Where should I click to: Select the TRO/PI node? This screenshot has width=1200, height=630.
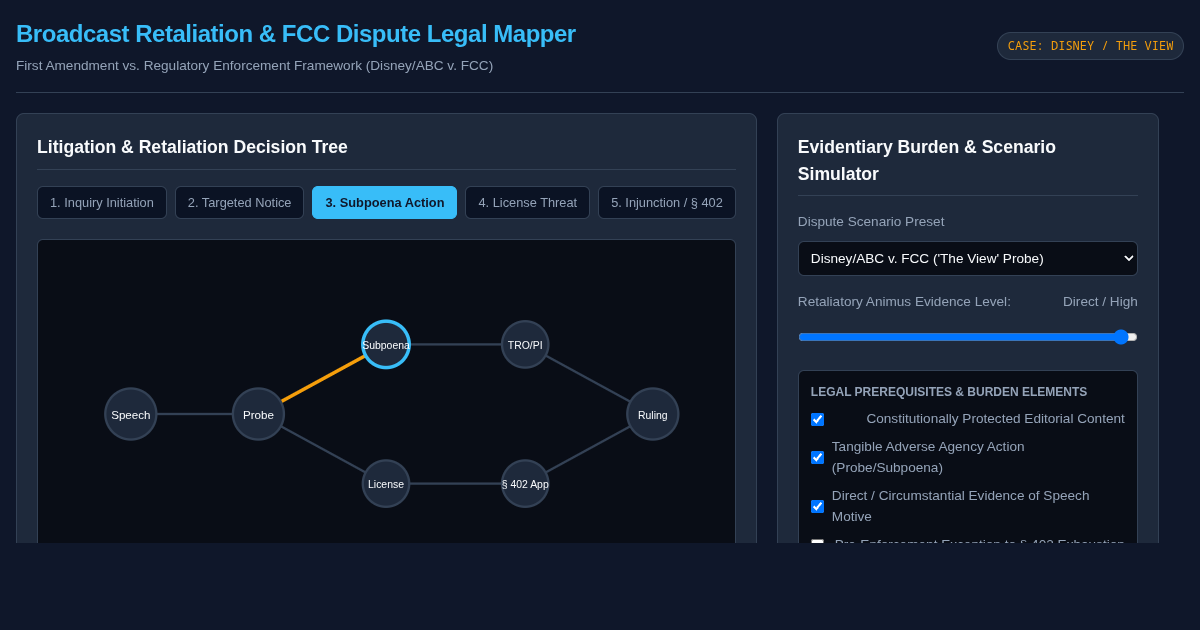[x=525, y=344]
